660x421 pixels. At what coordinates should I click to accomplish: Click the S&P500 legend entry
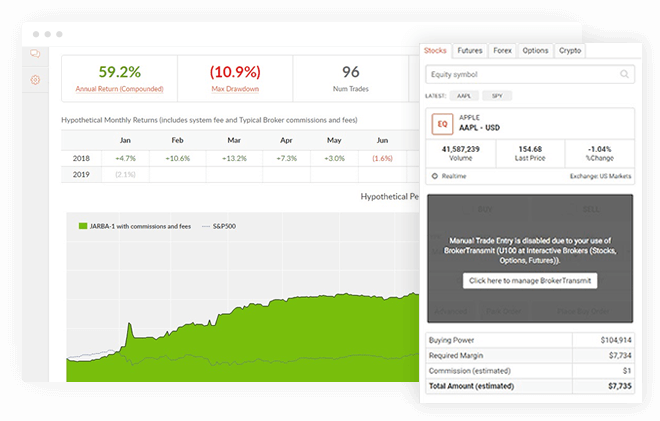pos(221,226)
